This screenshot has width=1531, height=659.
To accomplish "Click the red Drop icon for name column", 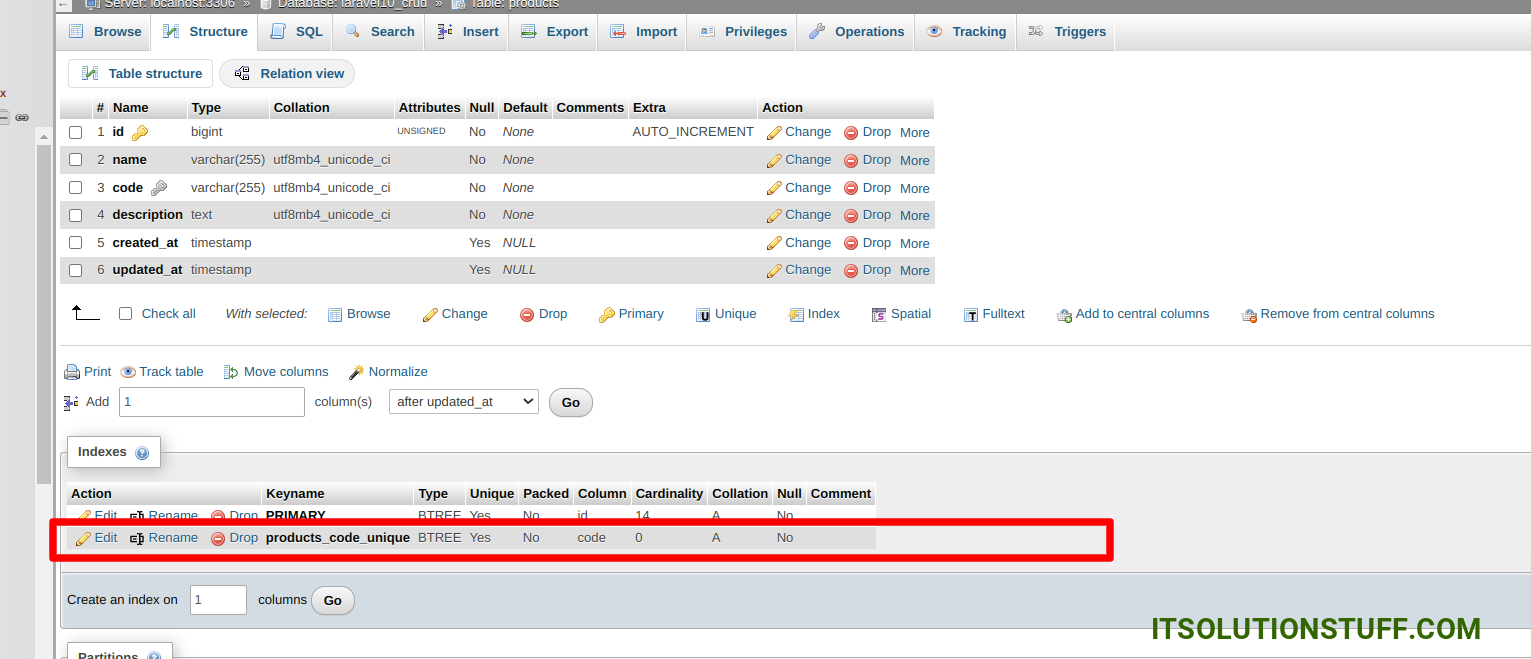I will 851,161.
